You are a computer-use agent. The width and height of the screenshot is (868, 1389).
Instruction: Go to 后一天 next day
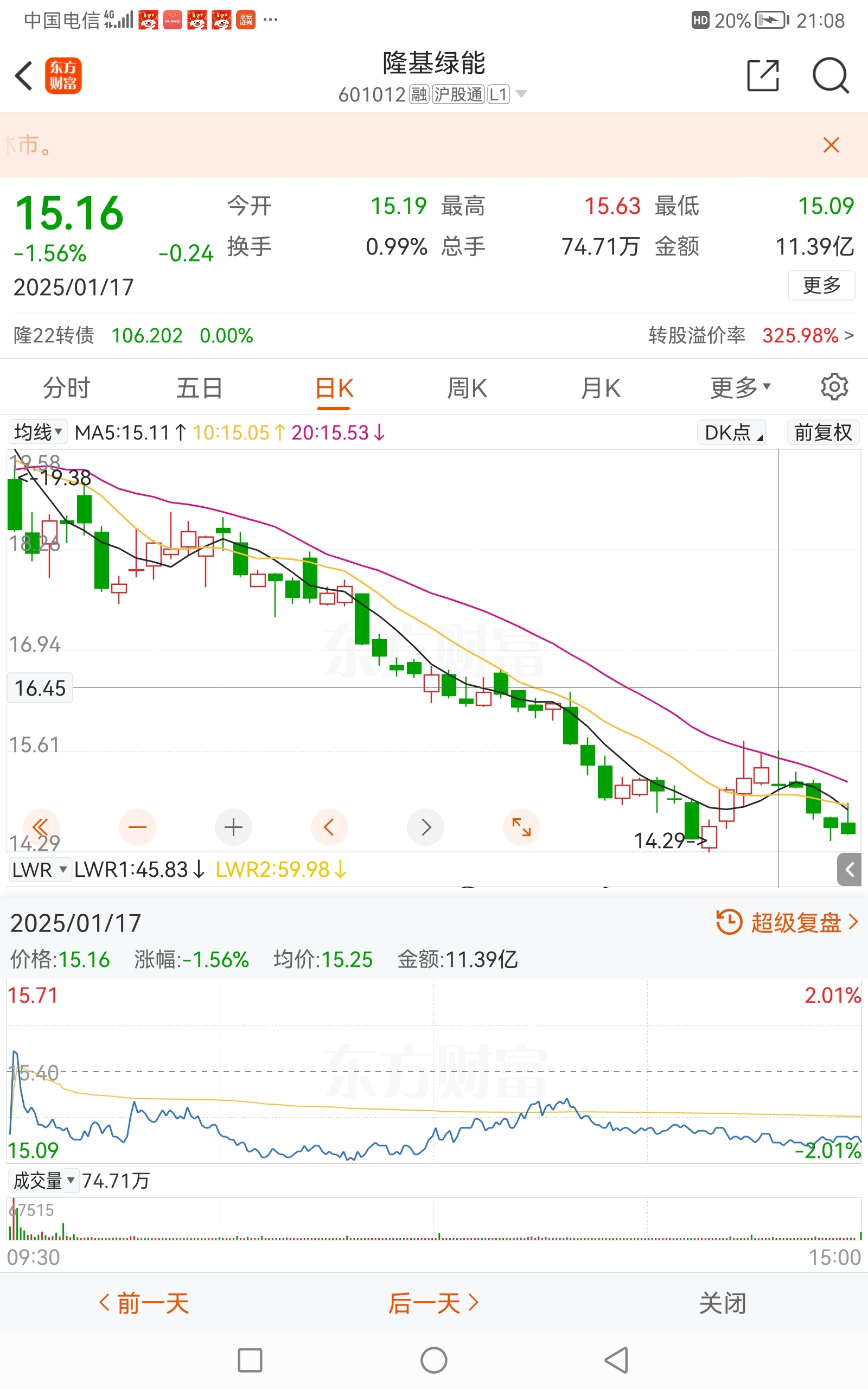click(433, 1303)
